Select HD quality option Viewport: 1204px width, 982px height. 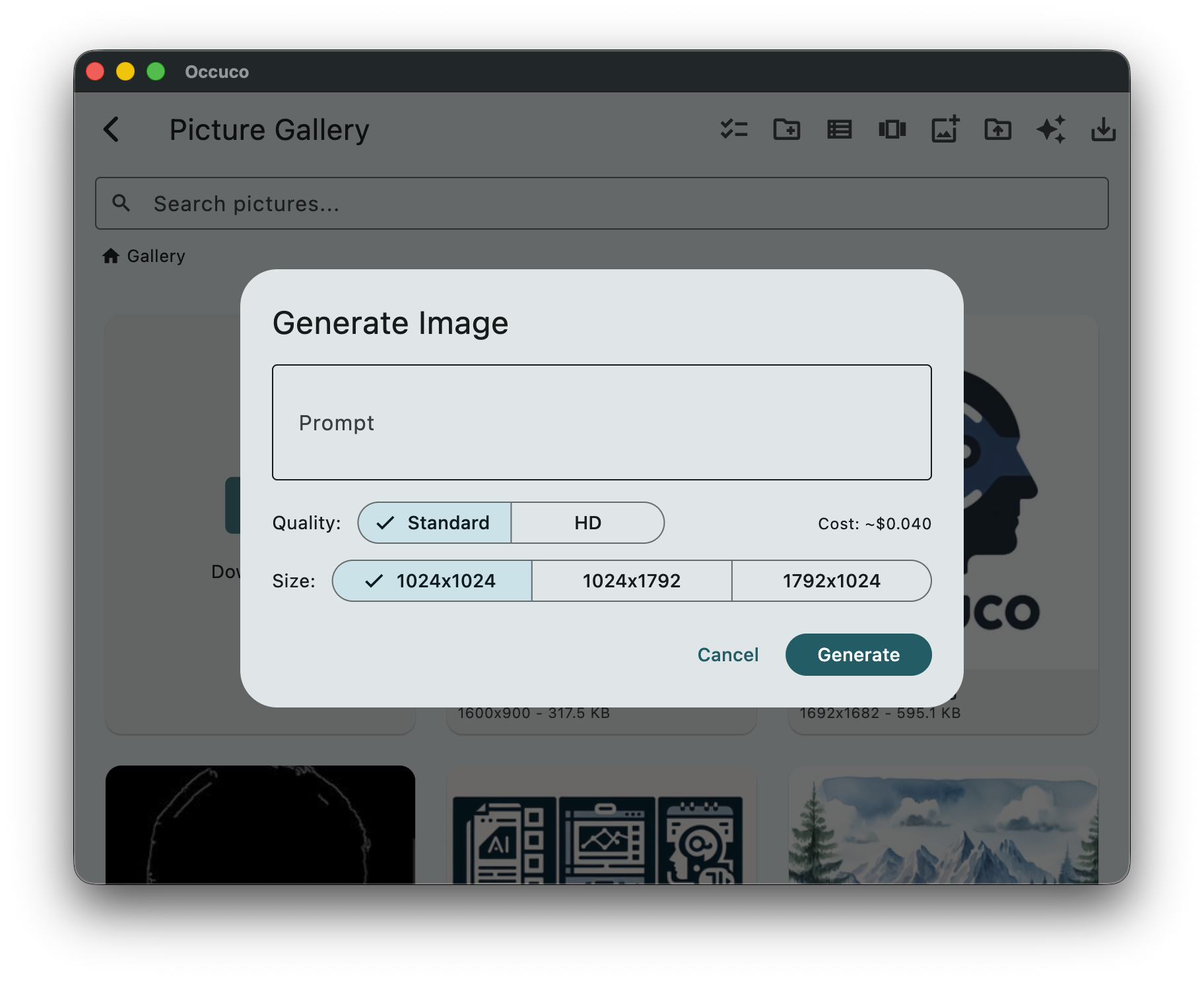587,523
